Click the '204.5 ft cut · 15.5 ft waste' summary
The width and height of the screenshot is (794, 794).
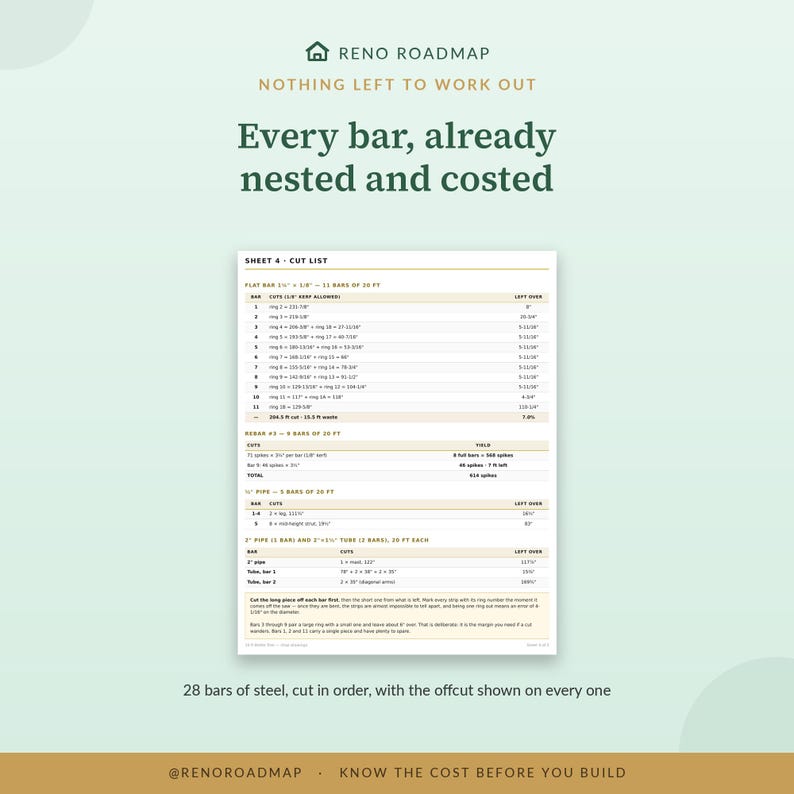click(x=303, y=417)
